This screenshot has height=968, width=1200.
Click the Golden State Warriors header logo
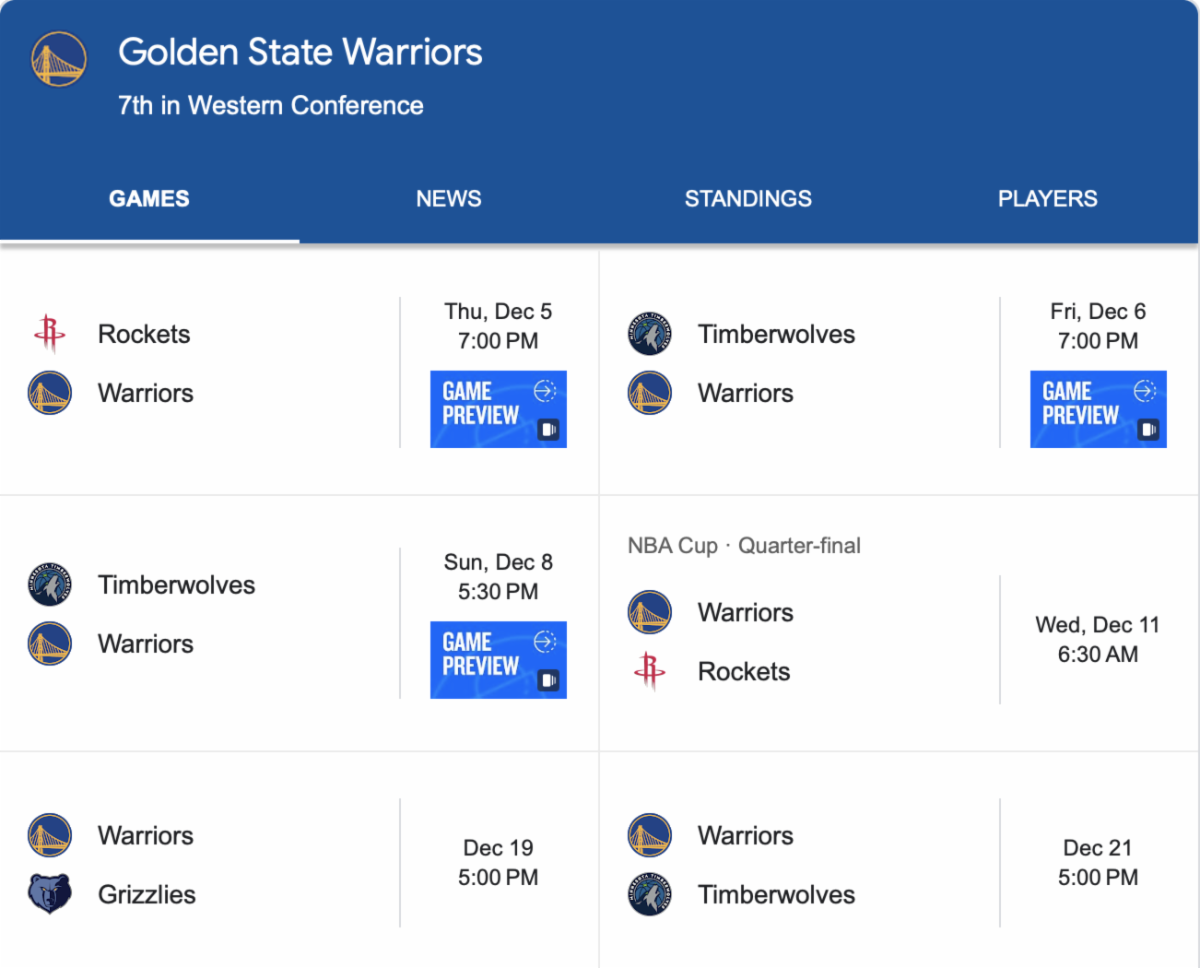[59, 59]
